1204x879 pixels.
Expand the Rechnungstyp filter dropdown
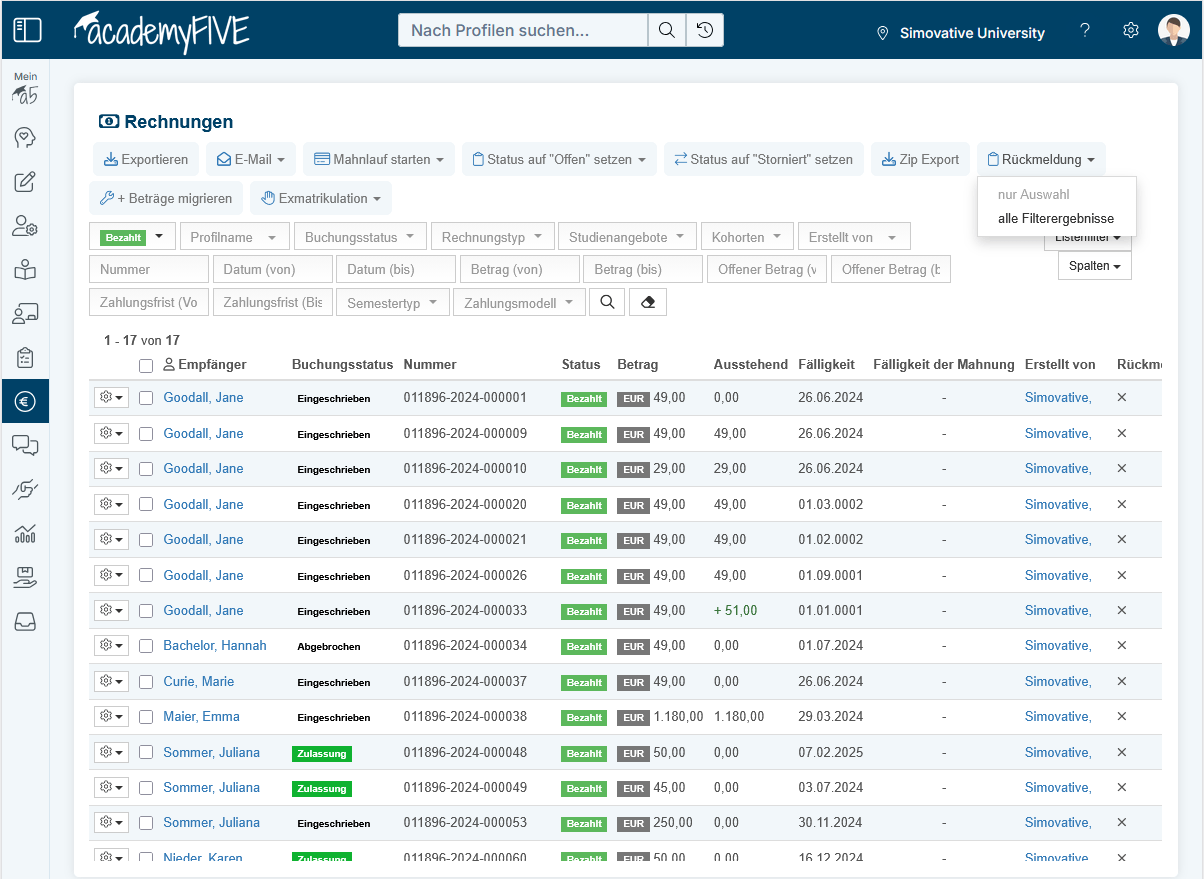click(492, 237)
